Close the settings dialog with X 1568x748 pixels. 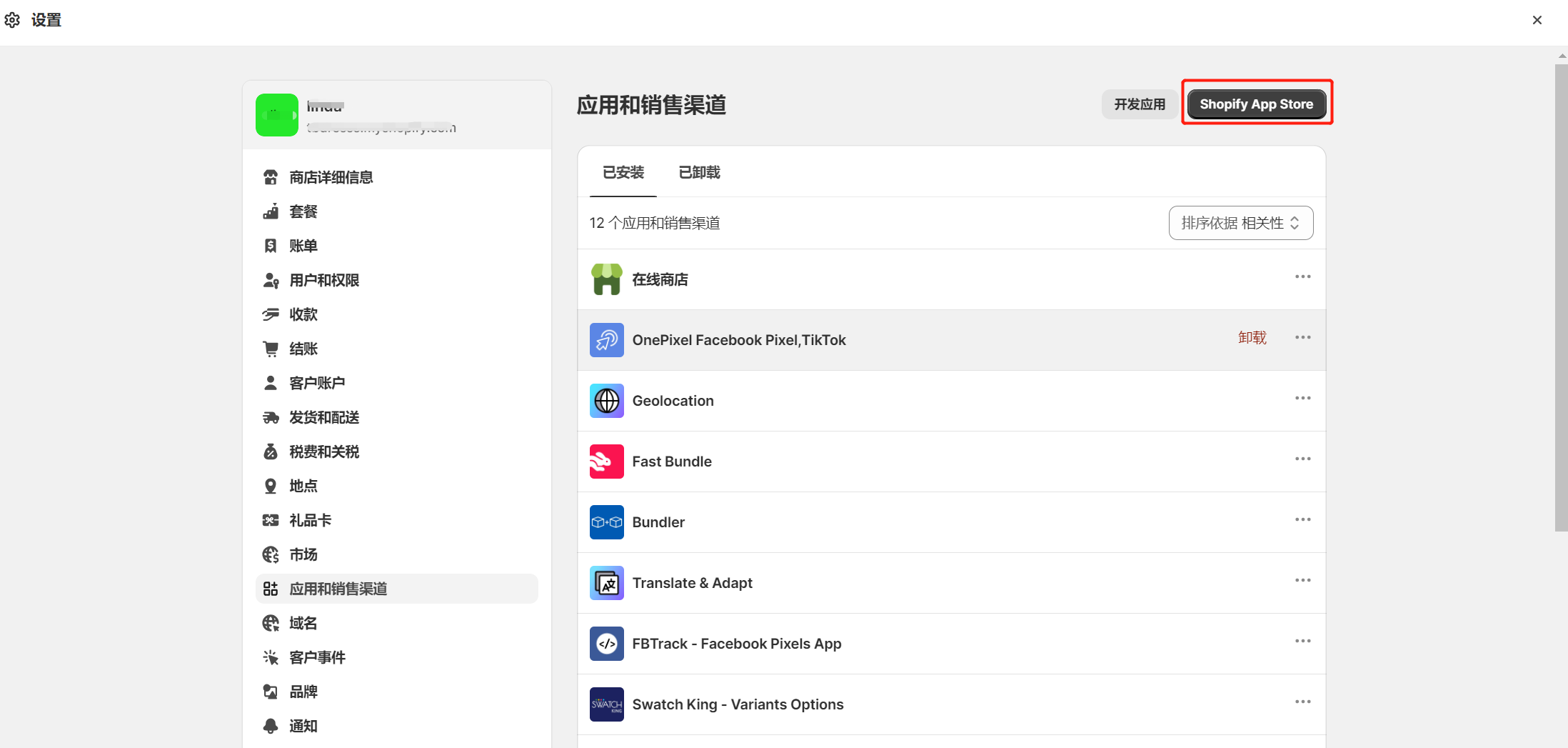pos(1537,20)
